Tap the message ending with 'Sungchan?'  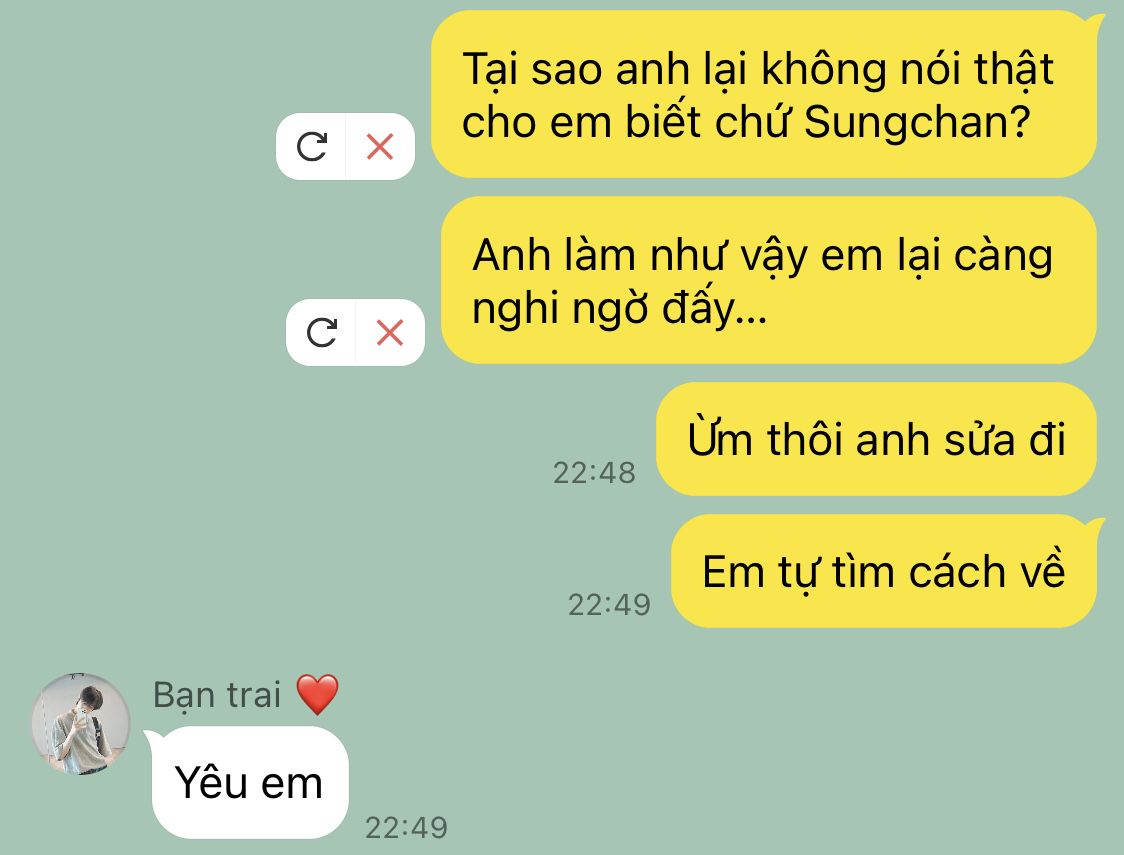click(x=764, y=94)
